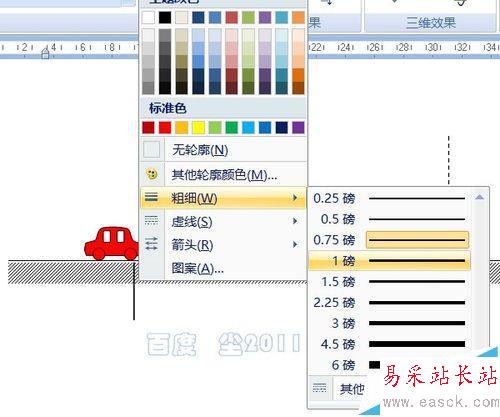Viewport: 500px width, 417px height.
Task: Open the Pattern (图案) dialog
Action: point(223,268)
